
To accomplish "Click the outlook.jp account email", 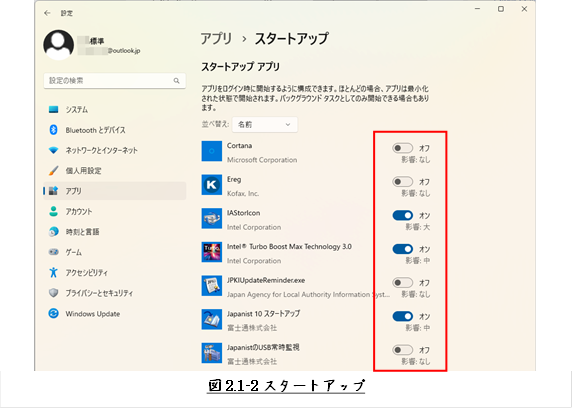I will click(109, 51).
